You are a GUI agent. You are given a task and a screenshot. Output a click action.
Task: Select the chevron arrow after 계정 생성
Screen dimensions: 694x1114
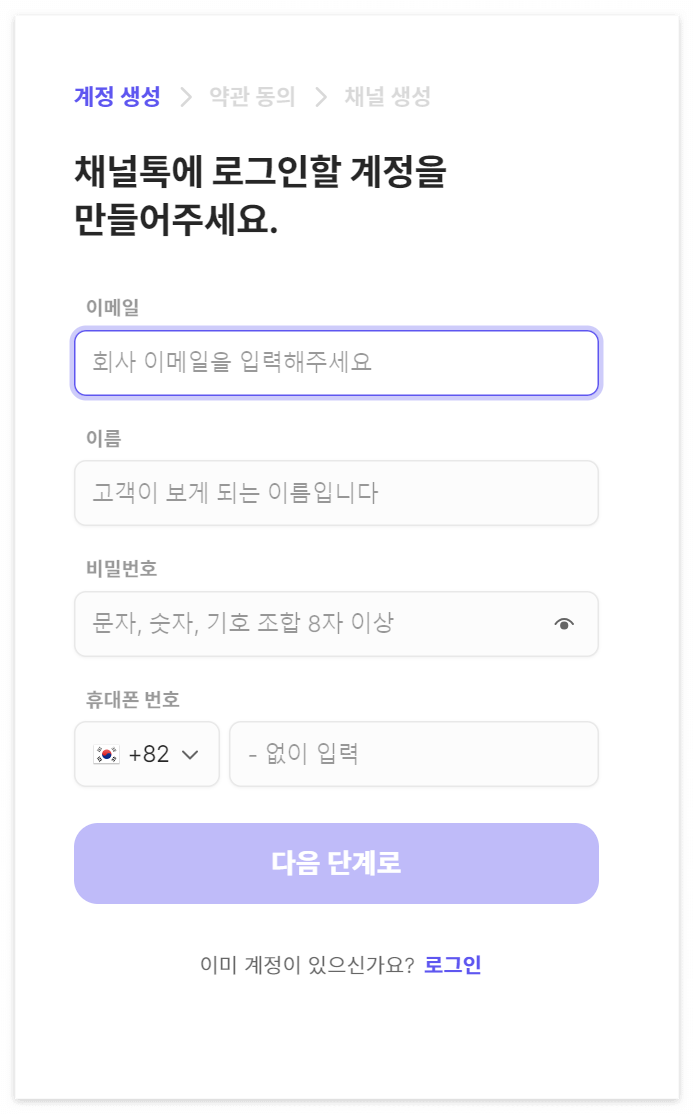(186, 97)
